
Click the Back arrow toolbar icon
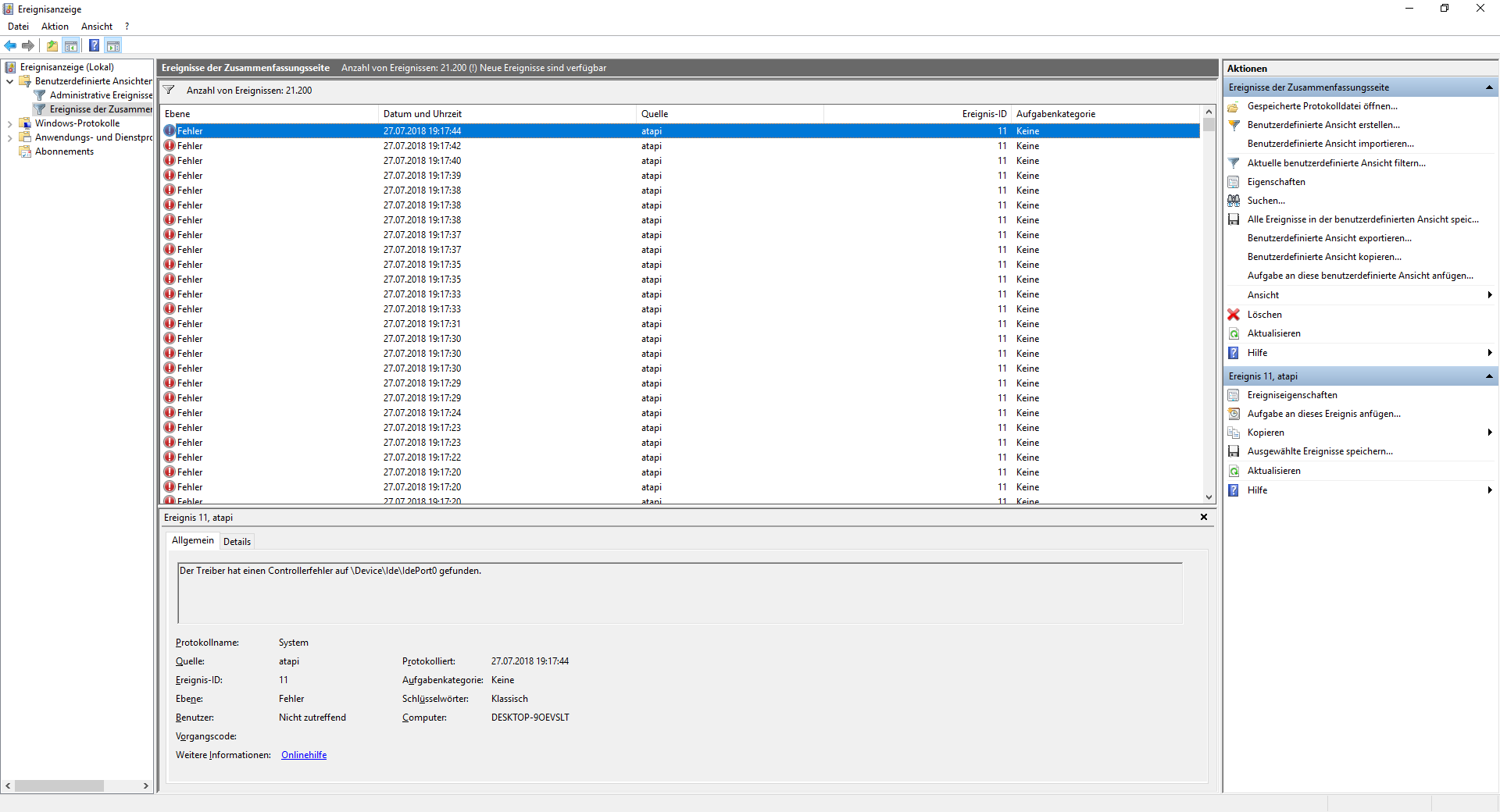[10, 45]
